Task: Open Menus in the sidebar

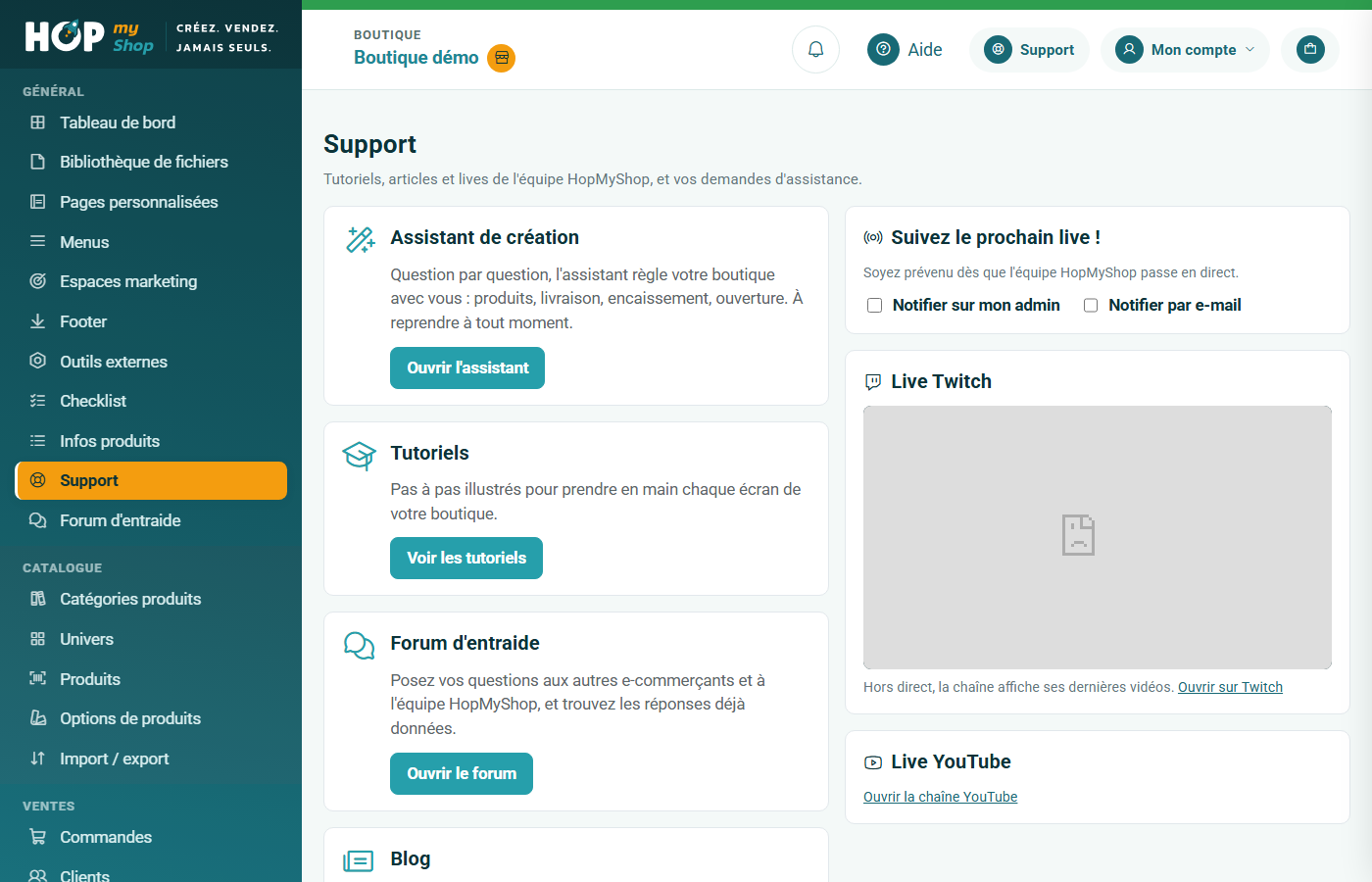Action: pyautogui.click(x=151, y=242)
